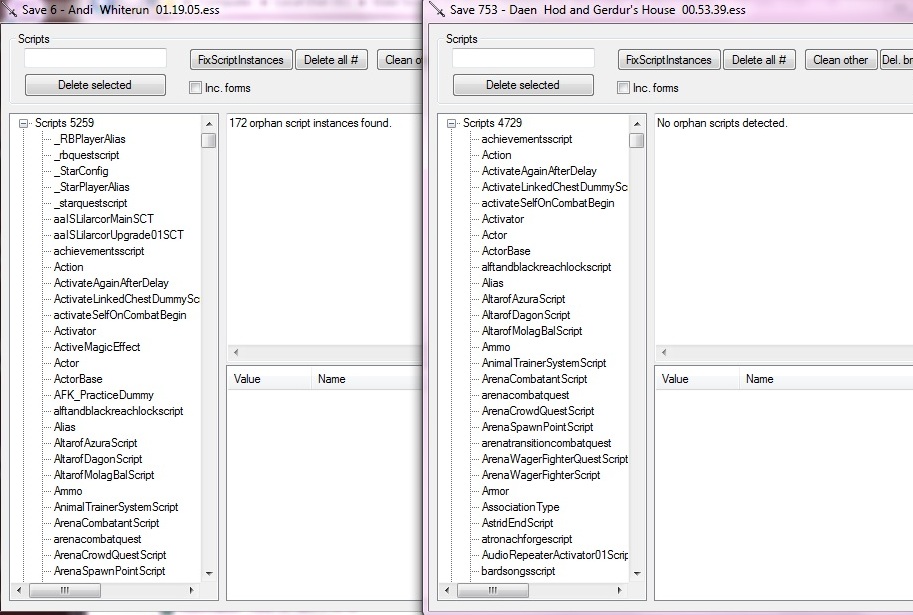Select ActorBase in Scripts 5259 tree
Image resolution: width=913 pixels, height=615 pixels.
[x=78, y=379]
